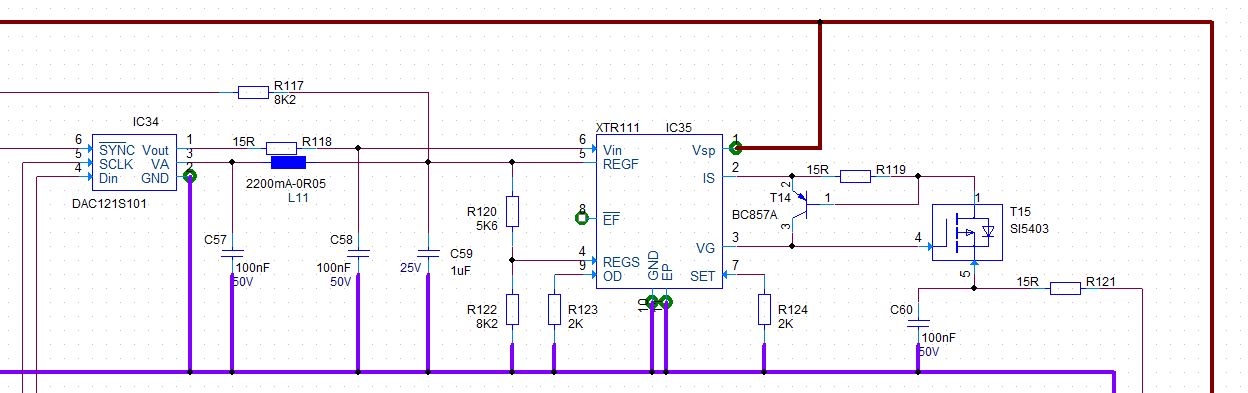
Task: Click the "2K" value under R124
Action: coord(786,325)
